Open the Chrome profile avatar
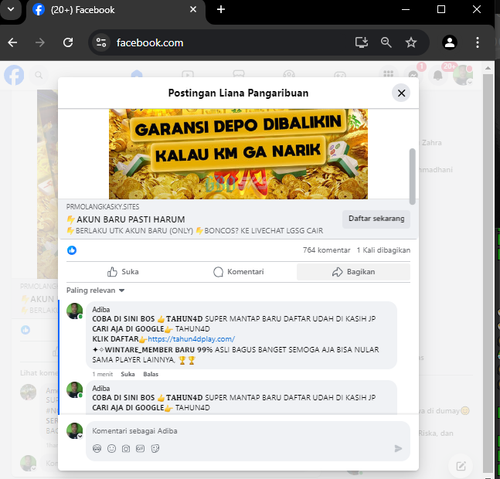The image size is (500, 479). click(x=450, y=43)
